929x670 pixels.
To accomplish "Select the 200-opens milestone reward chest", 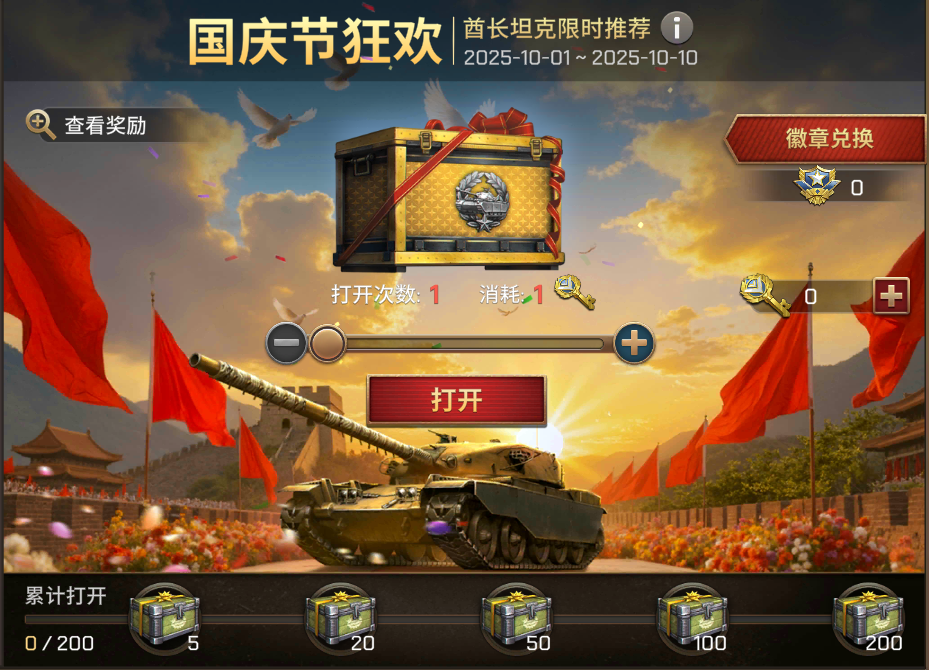I will 869,617.
